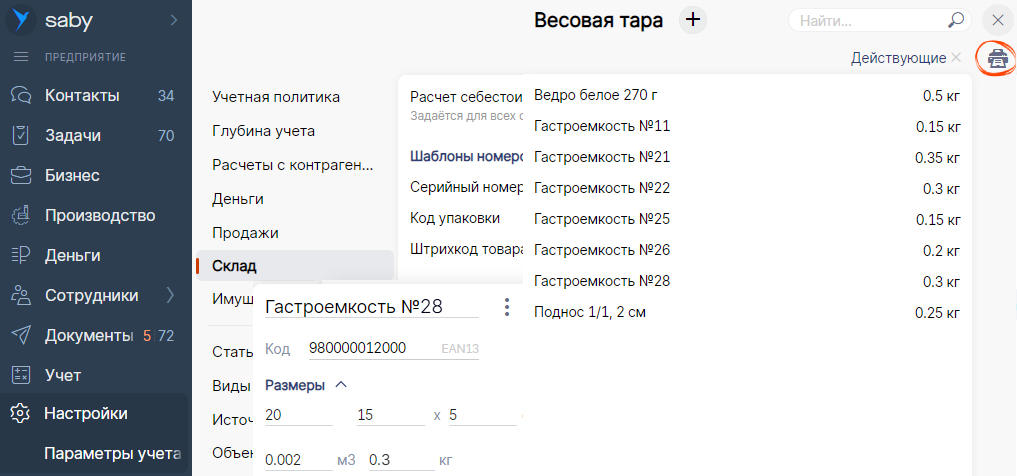Open the Поднос 1/1, 2 см entry

[590, 312]
